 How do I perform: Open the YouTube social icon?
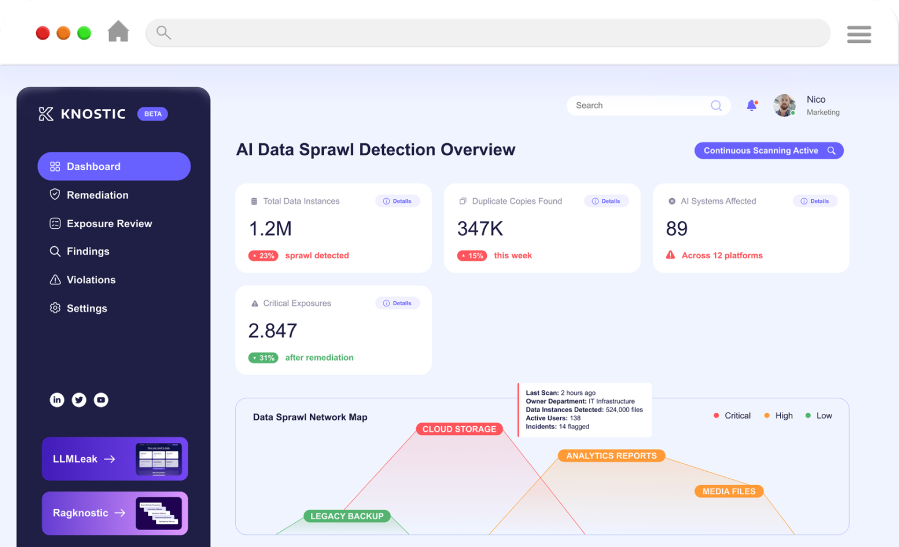(101, 400)
